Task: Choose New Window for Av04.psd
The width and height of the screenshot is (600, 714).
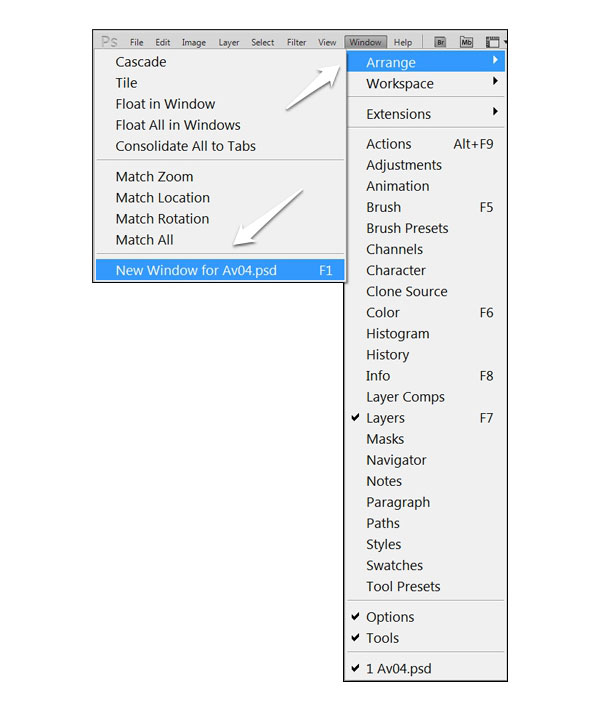Action: click(x=220, y=270)
